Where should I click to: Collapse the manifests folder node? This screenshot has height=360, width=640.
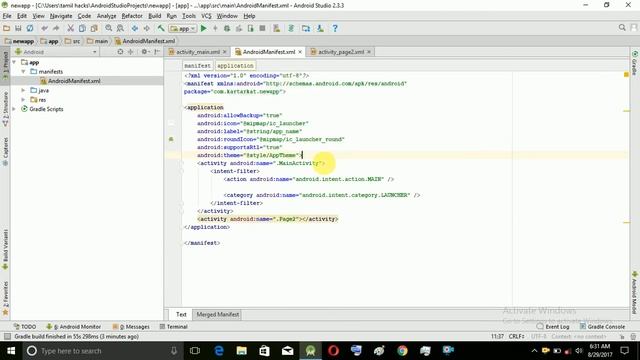(24, 71)
